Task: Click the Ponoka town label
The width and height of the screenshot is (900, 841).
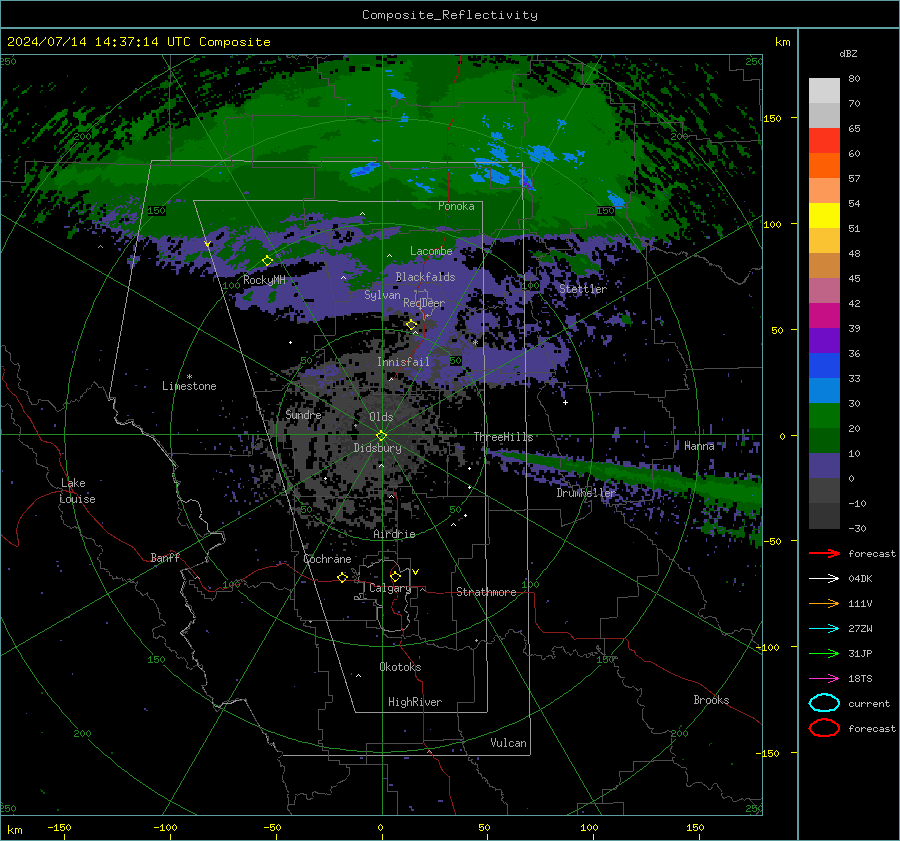Action: (456, 206)
